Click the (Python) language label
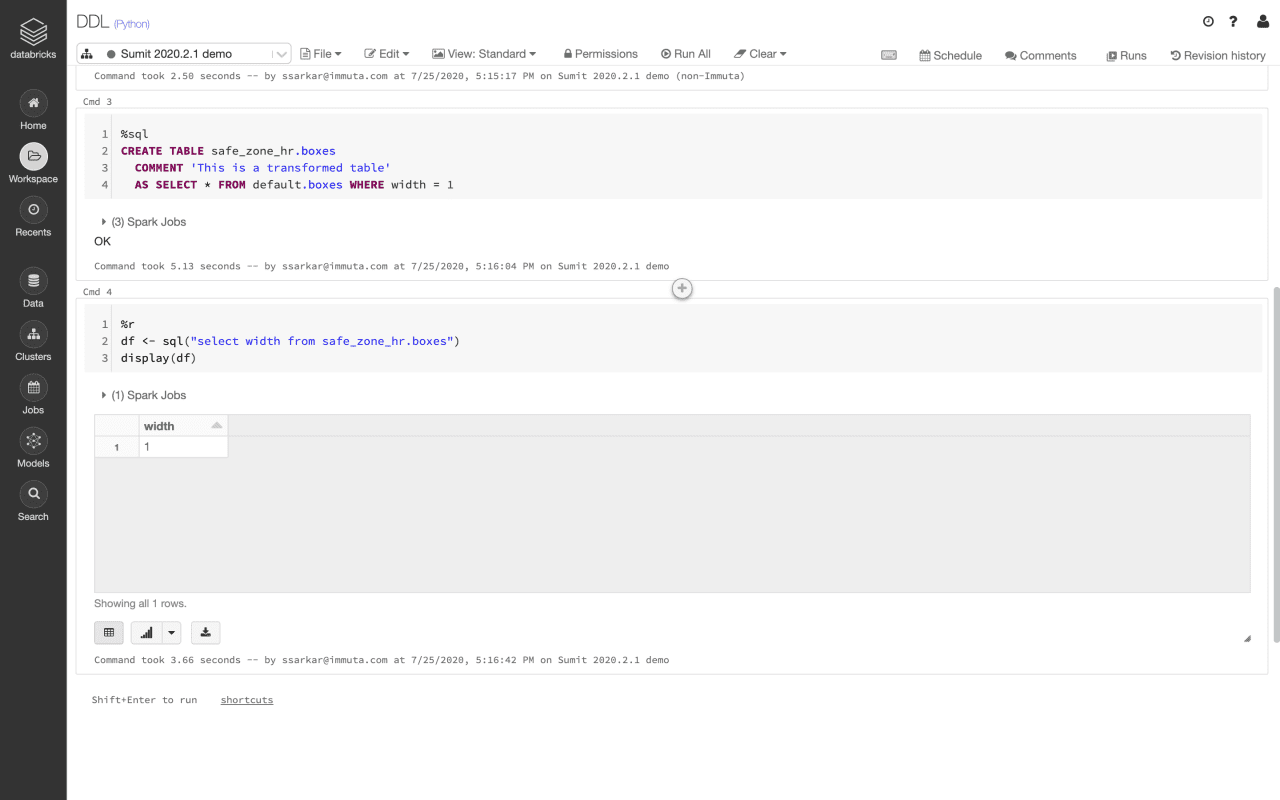This screenshot has width=1280, height=800. [x=132, y=24]
